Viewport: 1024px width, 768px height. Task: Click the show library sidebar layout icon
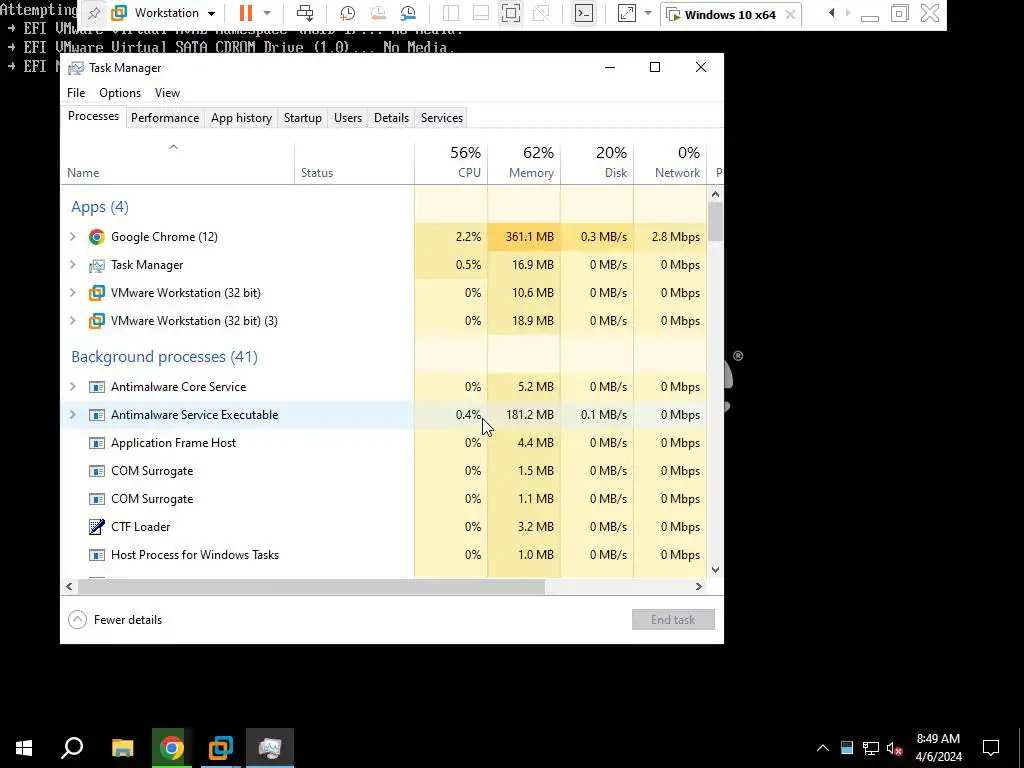click(x=451, y=13)
